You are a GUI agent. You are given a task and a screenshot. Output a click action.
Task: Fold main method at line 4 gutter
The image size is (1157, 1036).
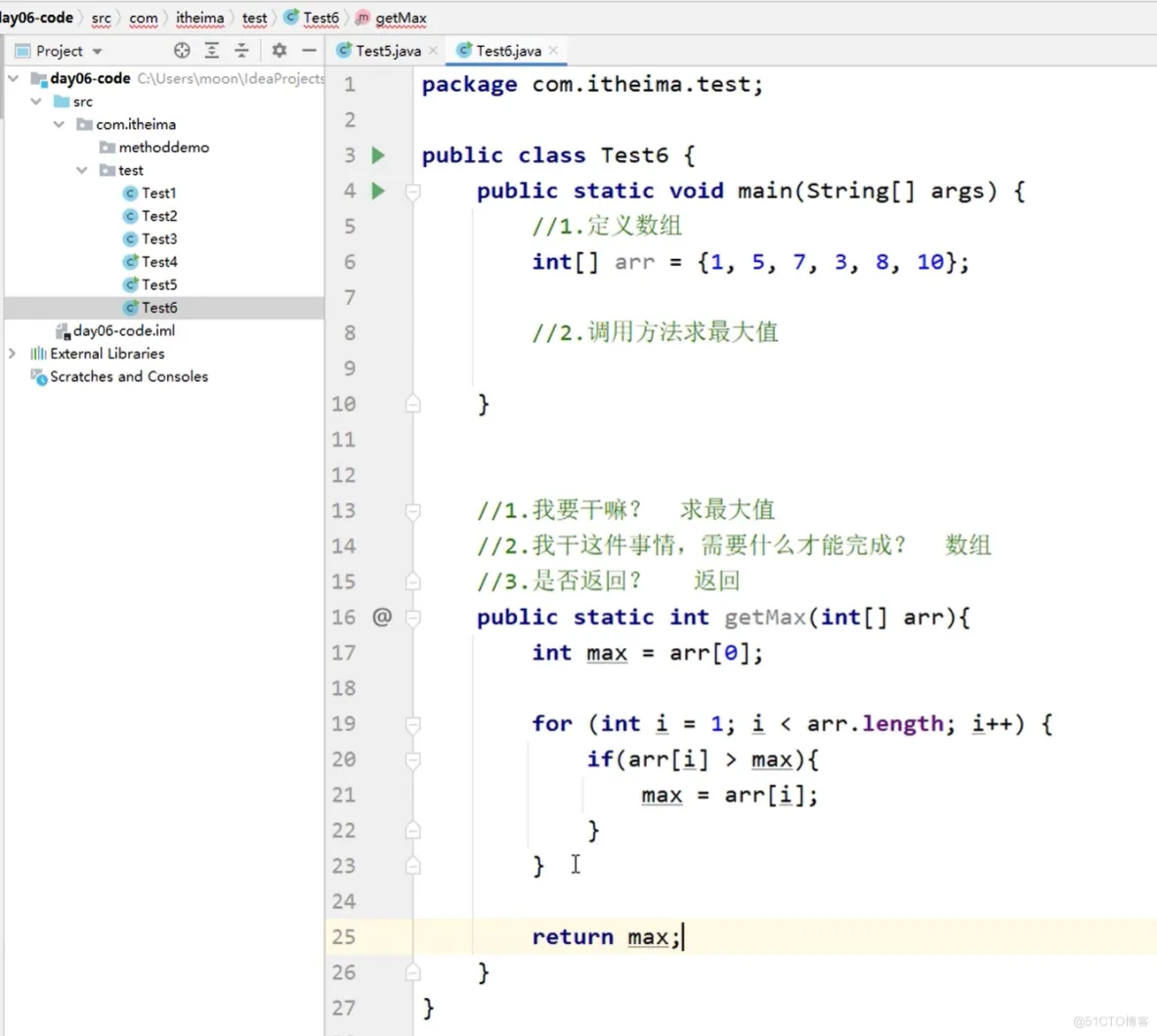click(413, 192)
